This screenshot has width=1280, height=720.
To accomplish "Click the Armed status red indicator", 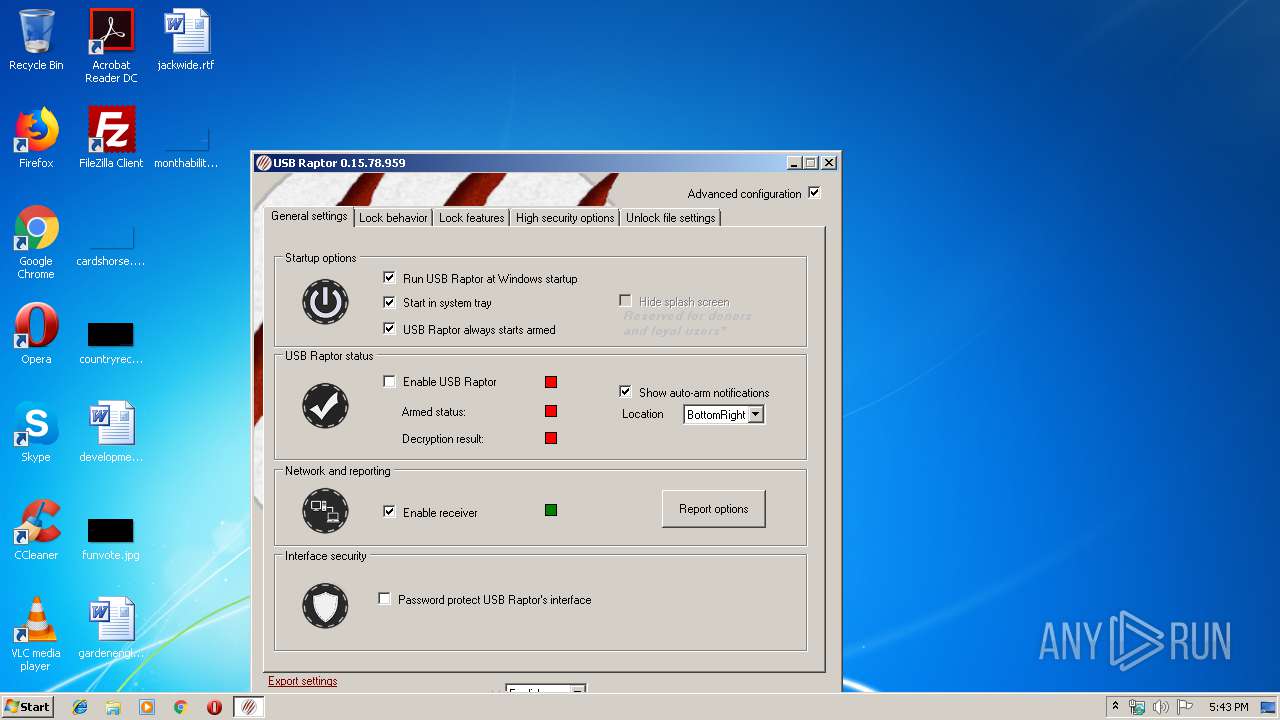I will click(x=551, y=411).
